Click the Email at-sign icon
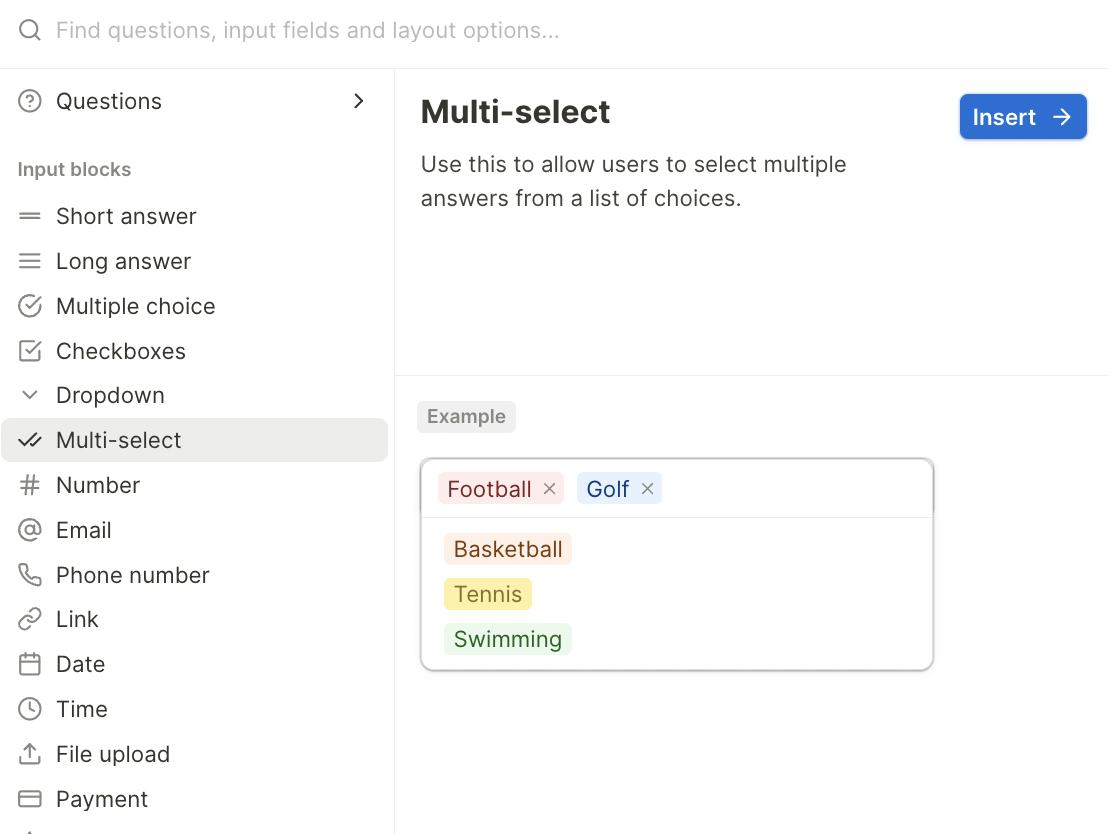The height and width of the screenshot is (834, 1108). coord(30,530)
